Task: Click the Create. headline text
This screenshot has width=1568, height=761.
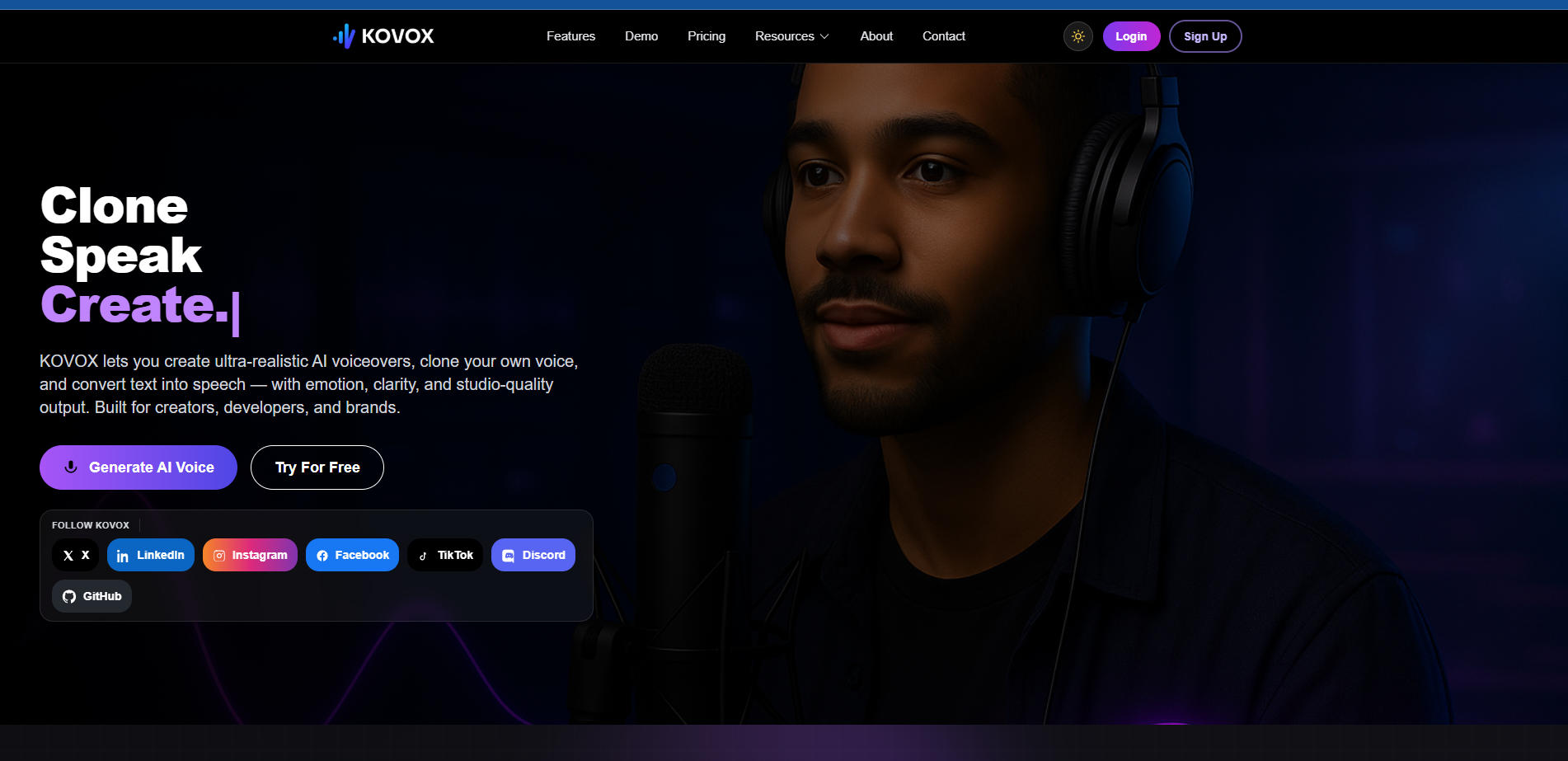Action: 134,305
